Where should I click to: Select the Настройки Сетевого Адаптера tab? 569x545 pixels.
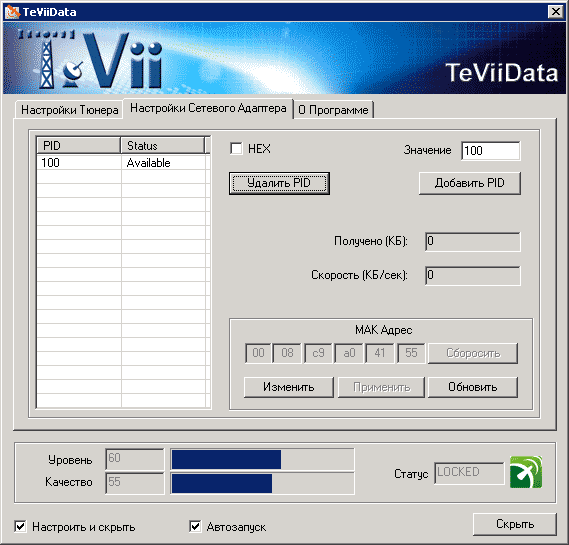point(208,108)
